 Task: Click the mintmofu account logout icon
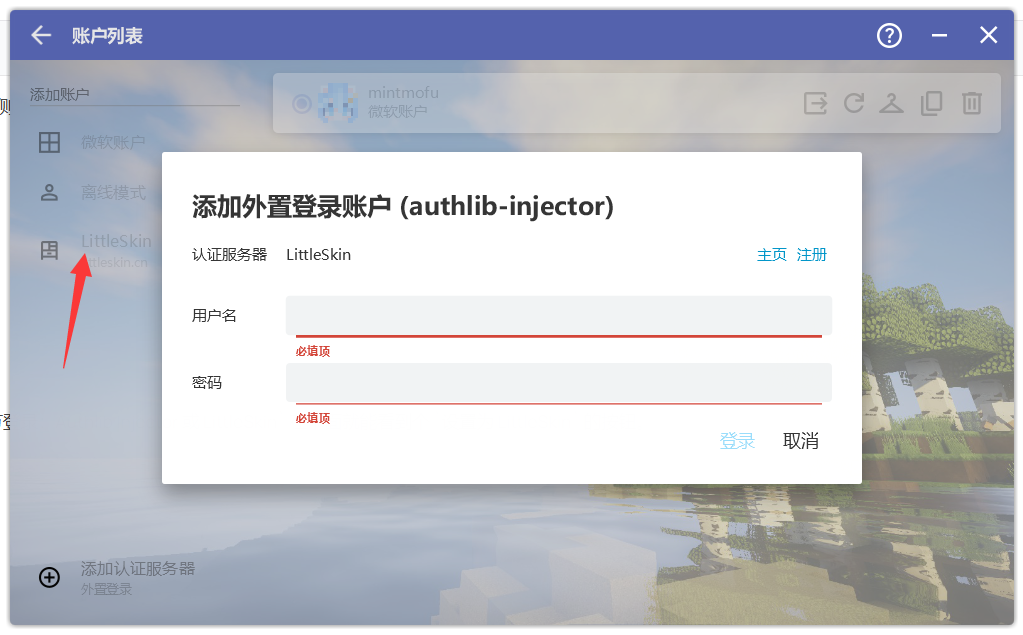pos(816,103)
